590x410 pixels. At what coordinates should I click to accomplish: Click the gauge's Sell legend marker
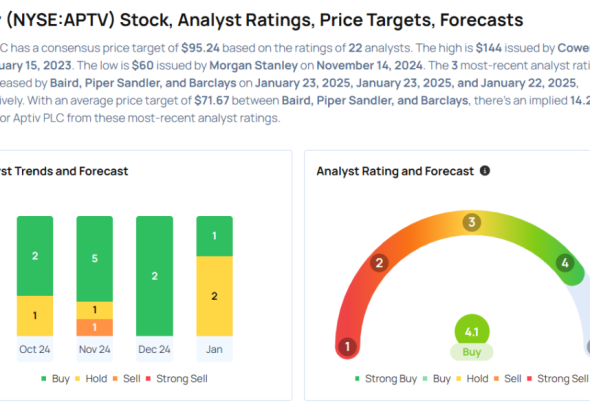[x=496, y=378]
